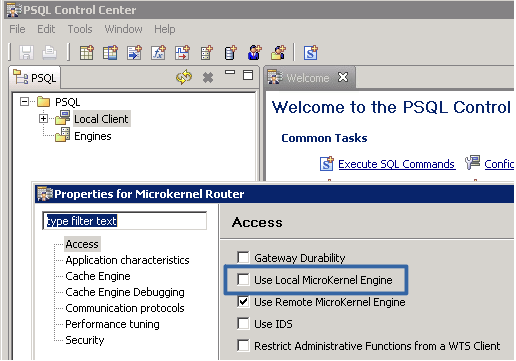Select the PSQL explorer tab
This screenshot has height=361, width=516.
click(x=35, y=78)
